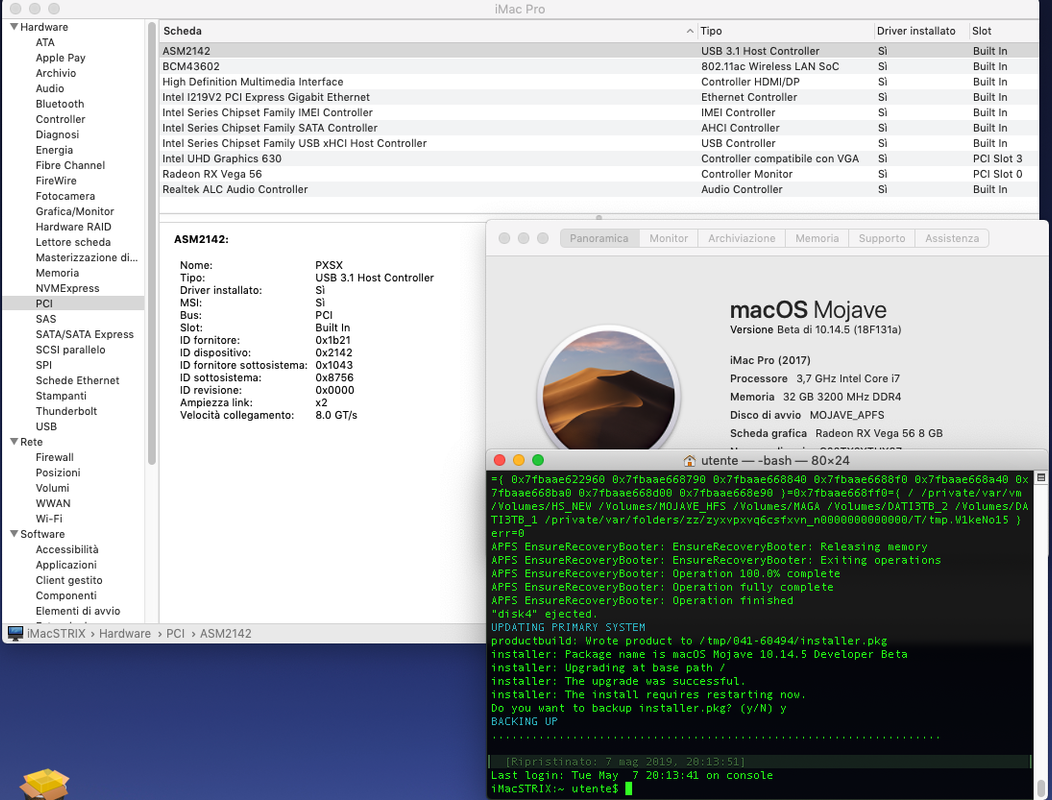1052x800 pixels.
Task: Open the package box icon on desktop
Action: pyautogui.click(x=44, y=785)
